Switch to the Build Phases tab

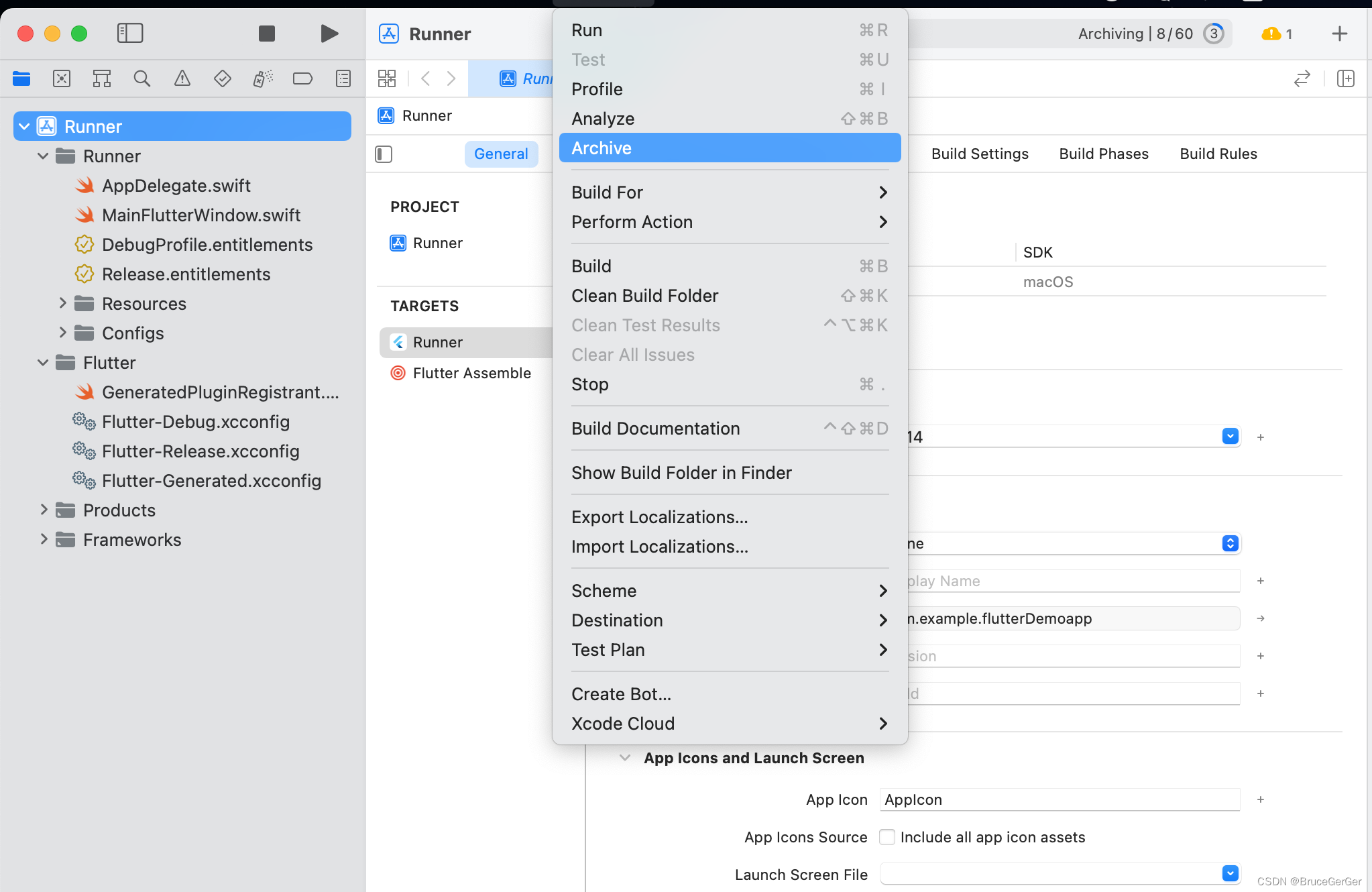tap(1104, 154)
